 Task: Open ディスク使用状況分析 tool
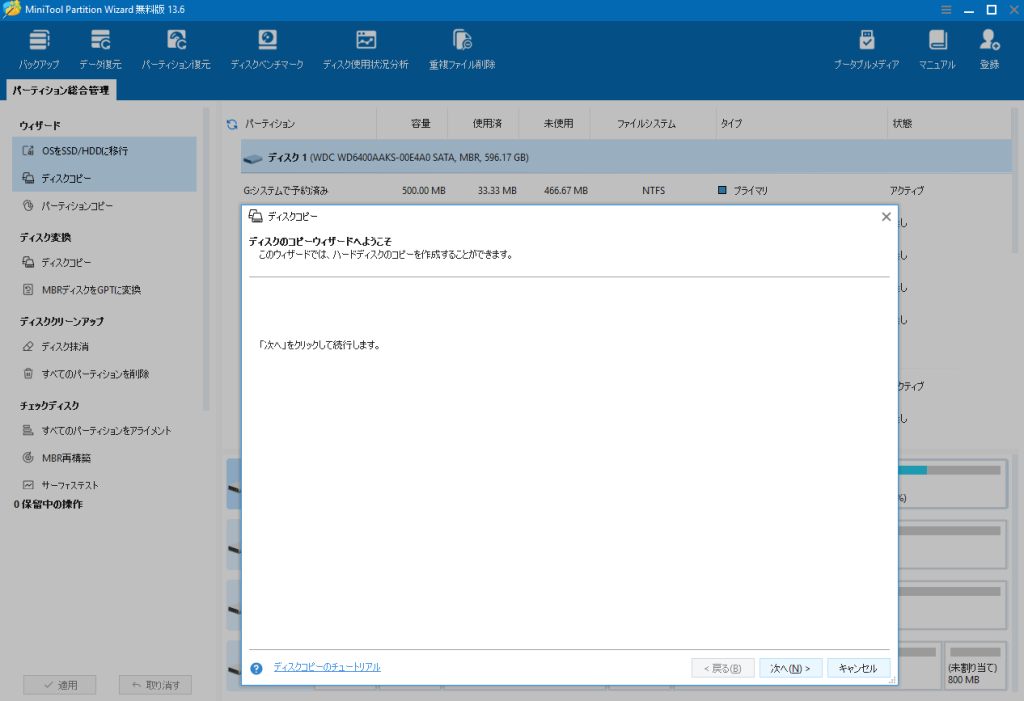pos(366,50)
